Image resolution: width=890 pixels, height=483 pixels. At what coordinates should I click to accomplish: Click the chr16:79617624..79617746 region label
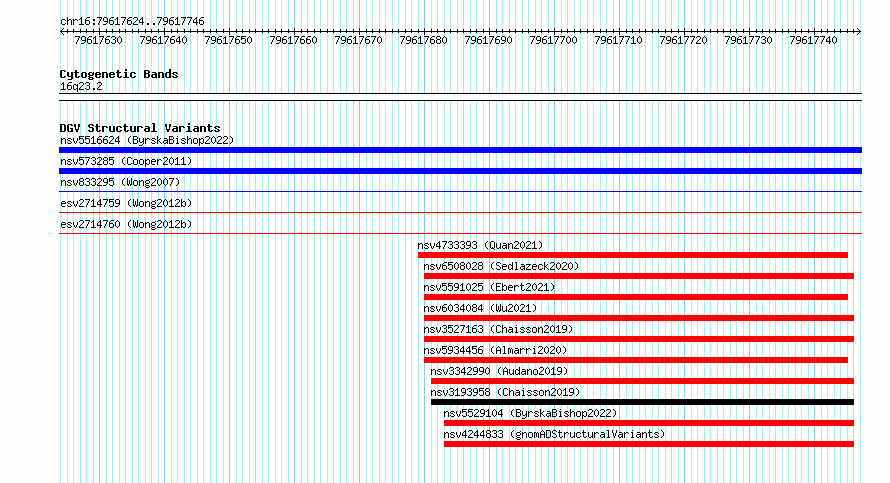point(132,22)
